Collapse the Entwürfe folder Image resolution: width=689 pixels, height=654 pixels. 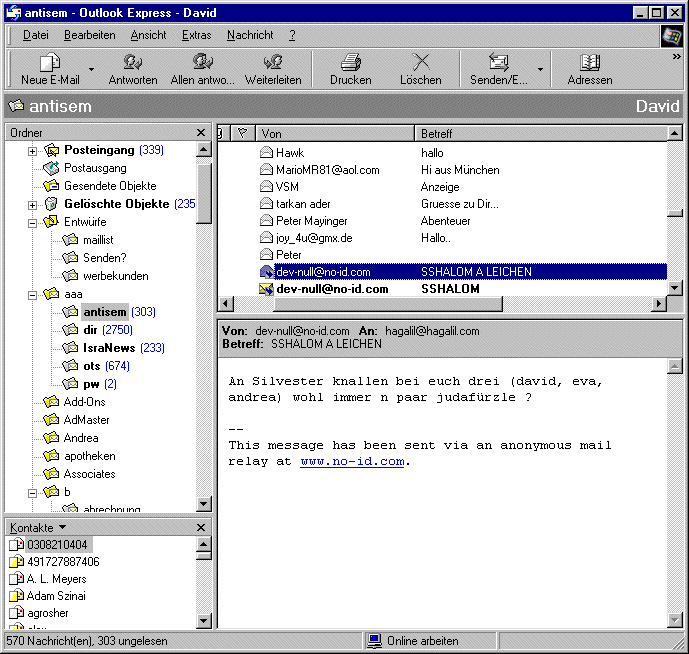(x=32, y=222)
